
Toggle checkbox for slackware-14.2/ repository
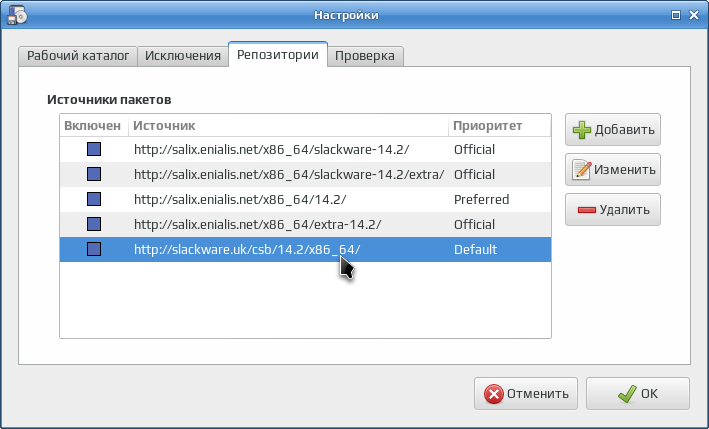(x=94, y=149)
